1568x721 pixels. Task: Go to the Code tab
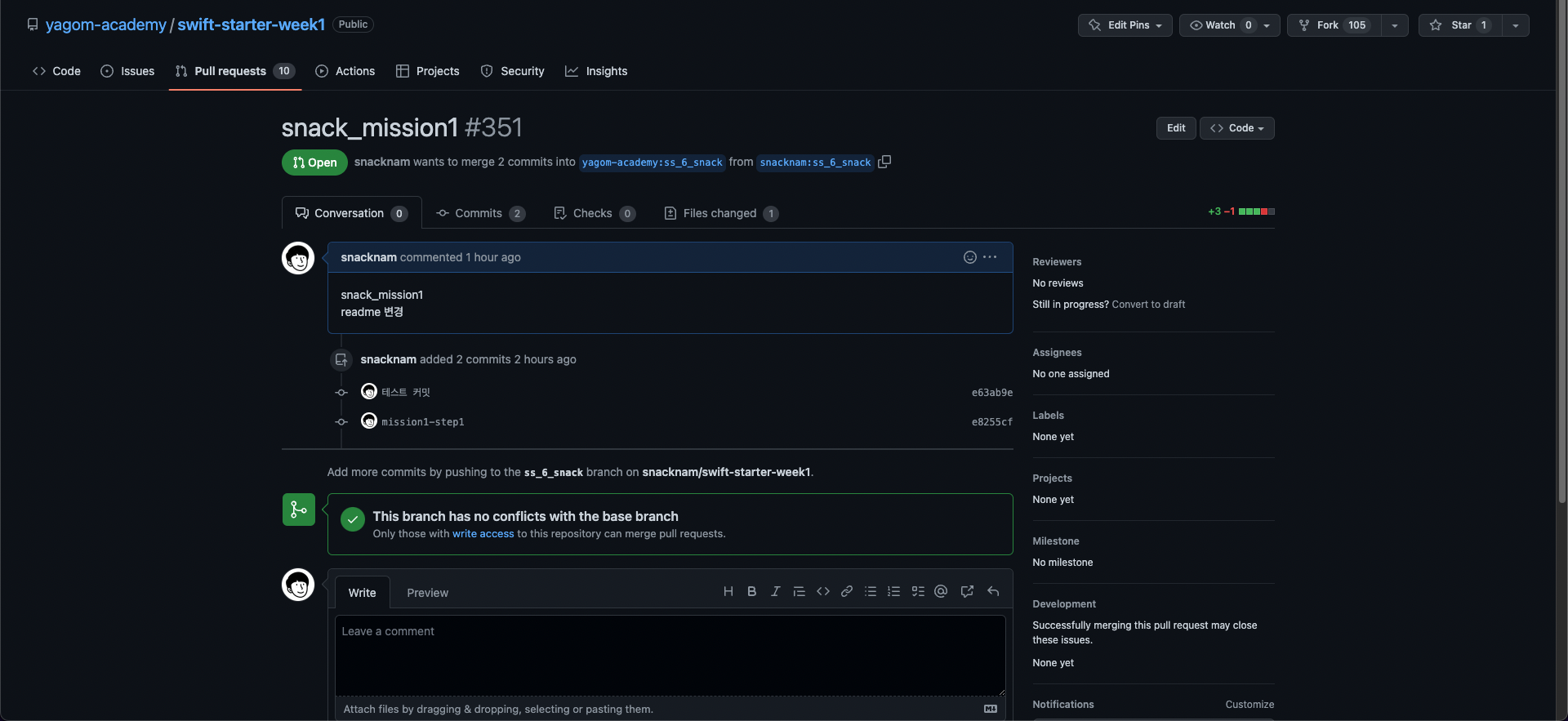(x=56, y=71)
